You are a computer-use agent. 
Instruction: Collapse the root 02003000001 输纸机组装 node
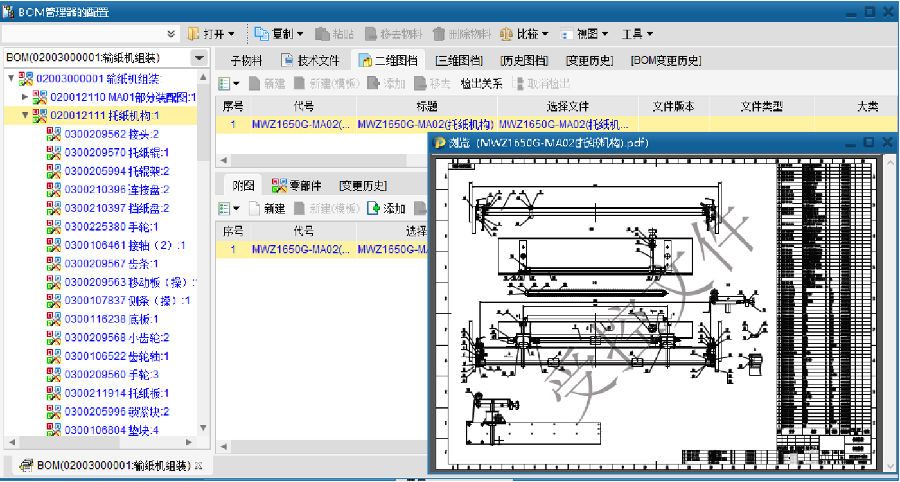[x=11, y=78]
